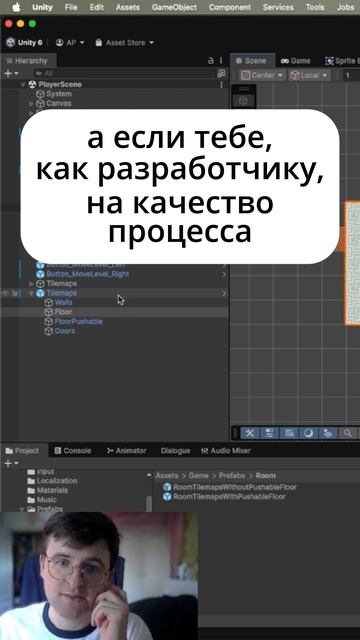Click the grid snap value field

tap(352, 76)
